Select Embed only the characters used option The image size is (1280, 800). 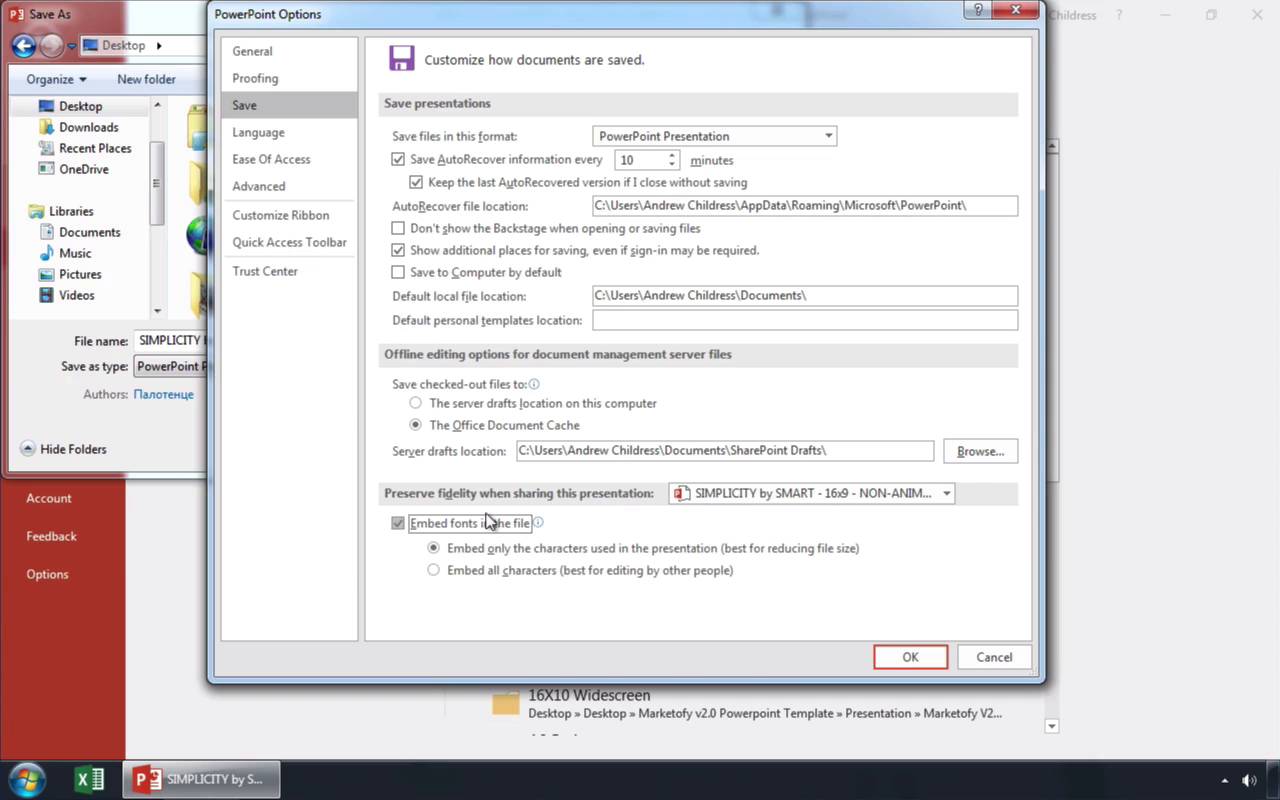[x=433, y=548]
